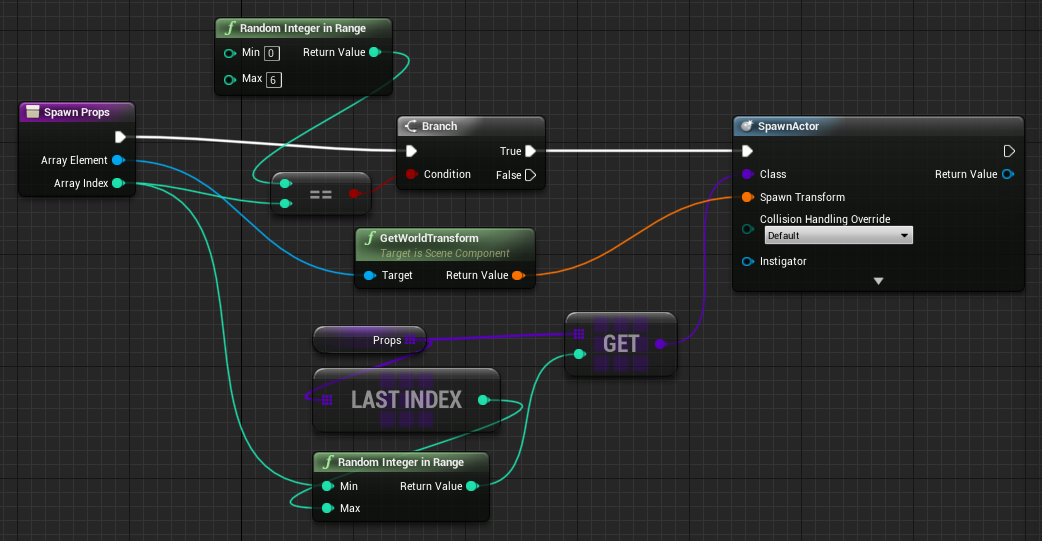Viewport: 1042px width, 541px height.
Task: Click the Array Element blue output pin
Action: [117, 161]
